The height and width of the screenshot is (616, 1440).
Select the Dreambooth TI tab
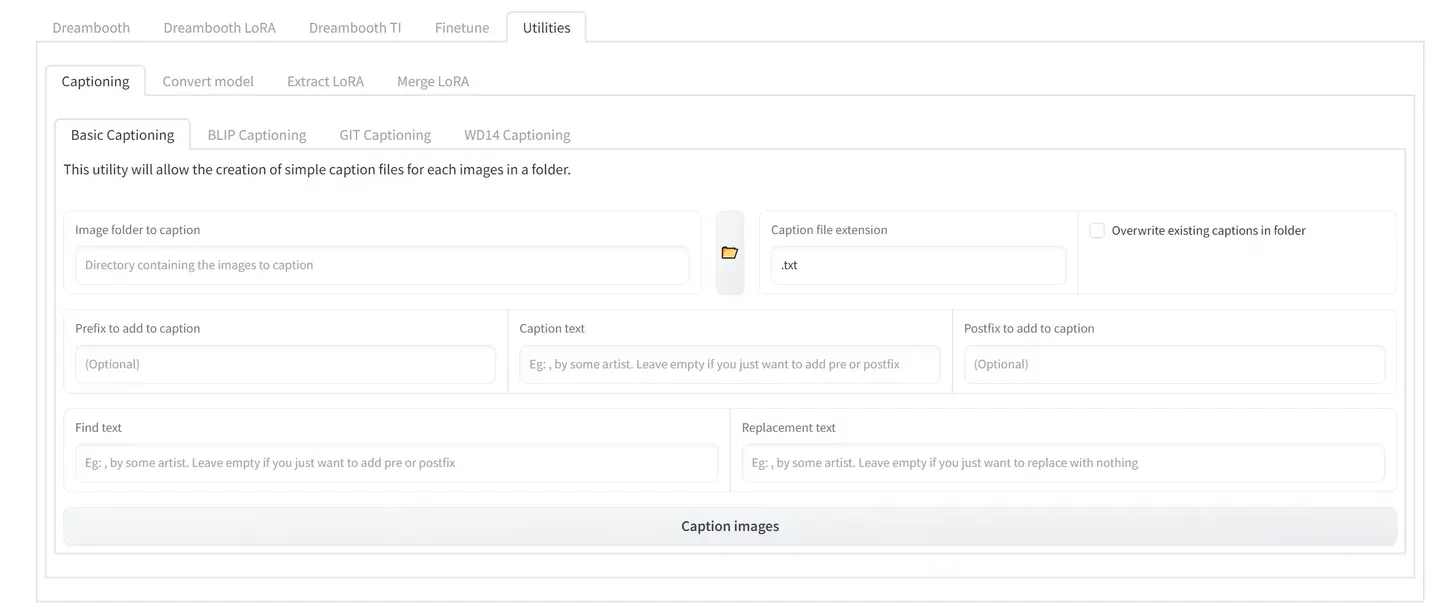pyautogui.click(x=355, y=28)
